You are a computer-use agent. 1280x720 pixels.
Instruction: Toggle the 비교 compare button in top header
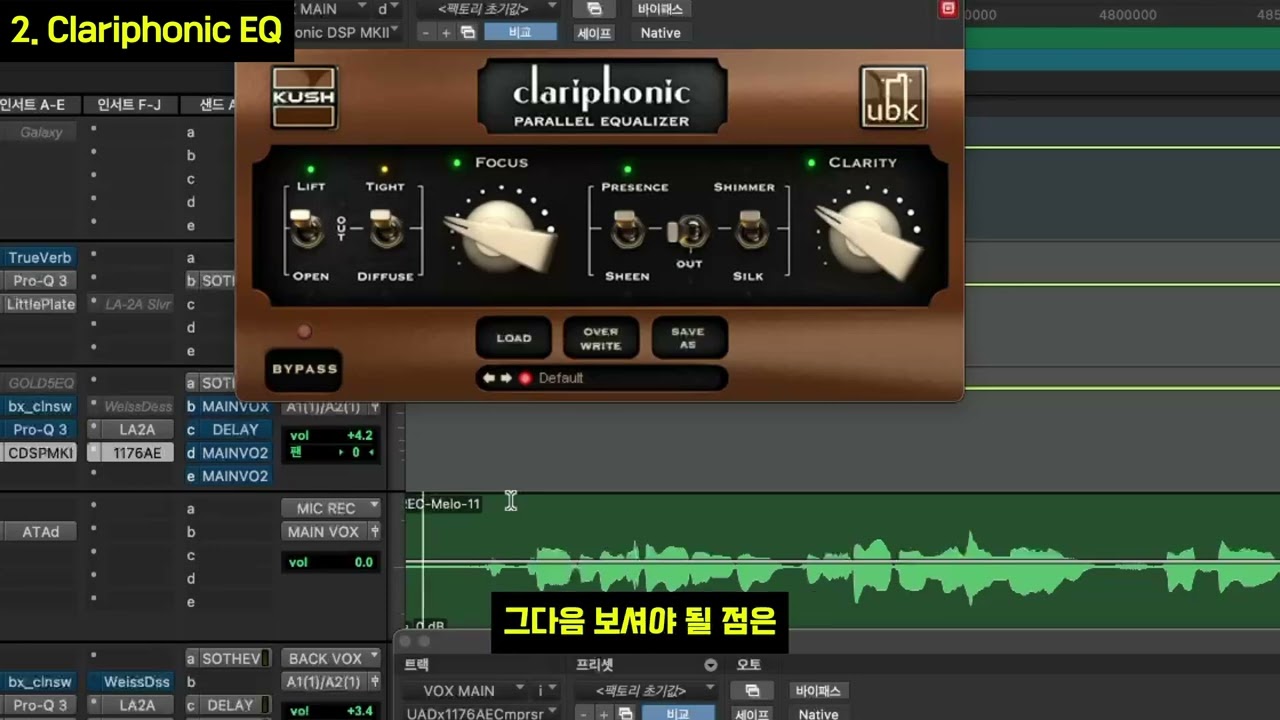pos(520,32)
